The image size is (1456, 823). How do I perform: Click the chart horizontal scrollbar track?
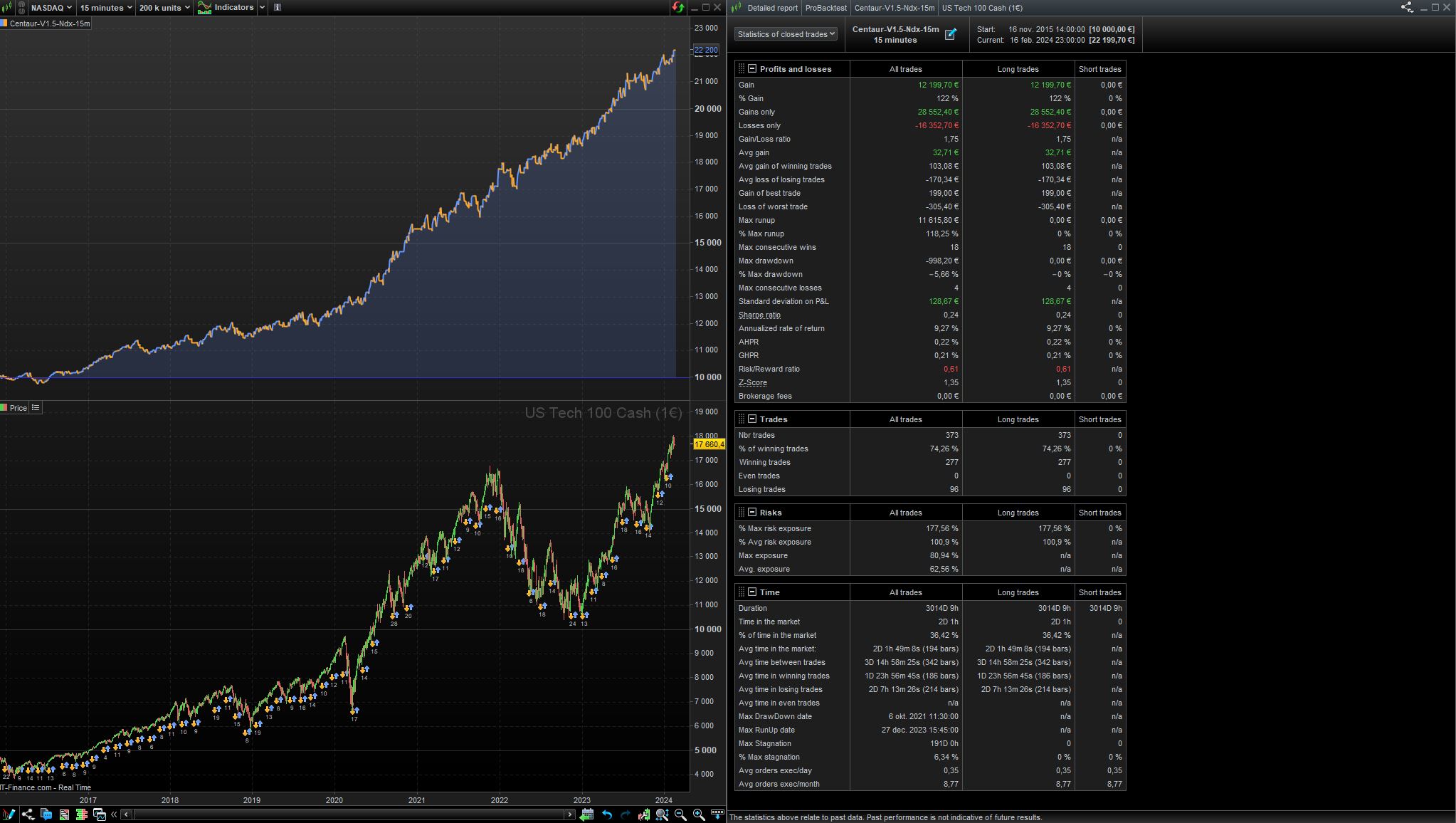tap(348, 814)
